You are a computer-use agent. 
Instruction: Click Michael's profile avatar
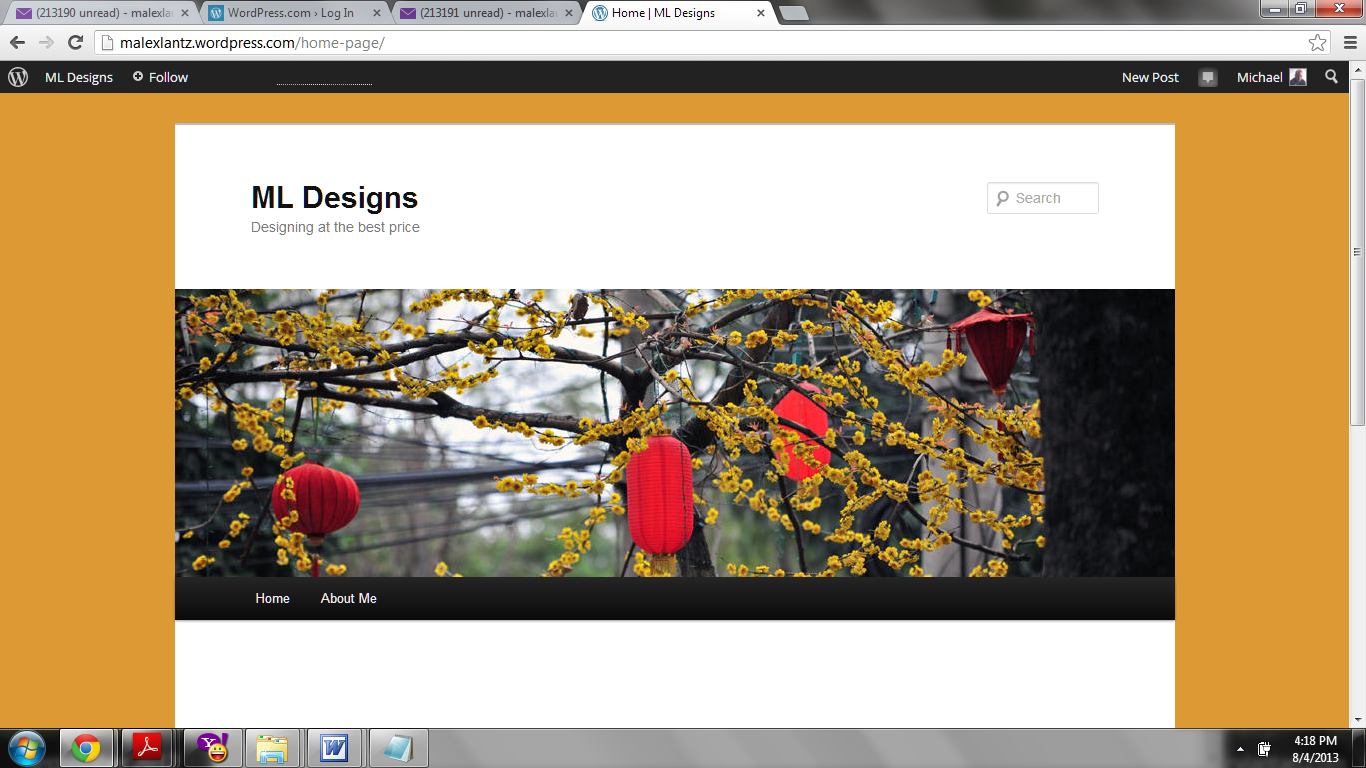click(x=1298, y=77)
